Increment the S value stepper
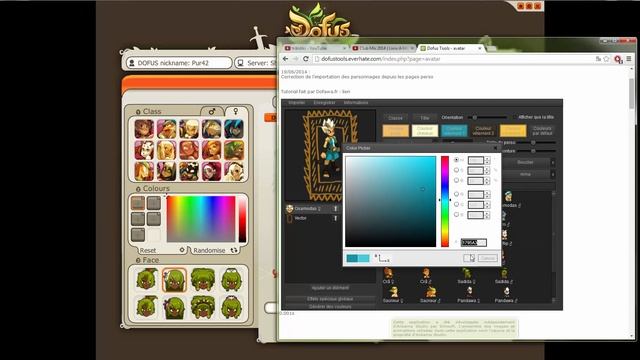640x360 pixels. tap(487, 169)
